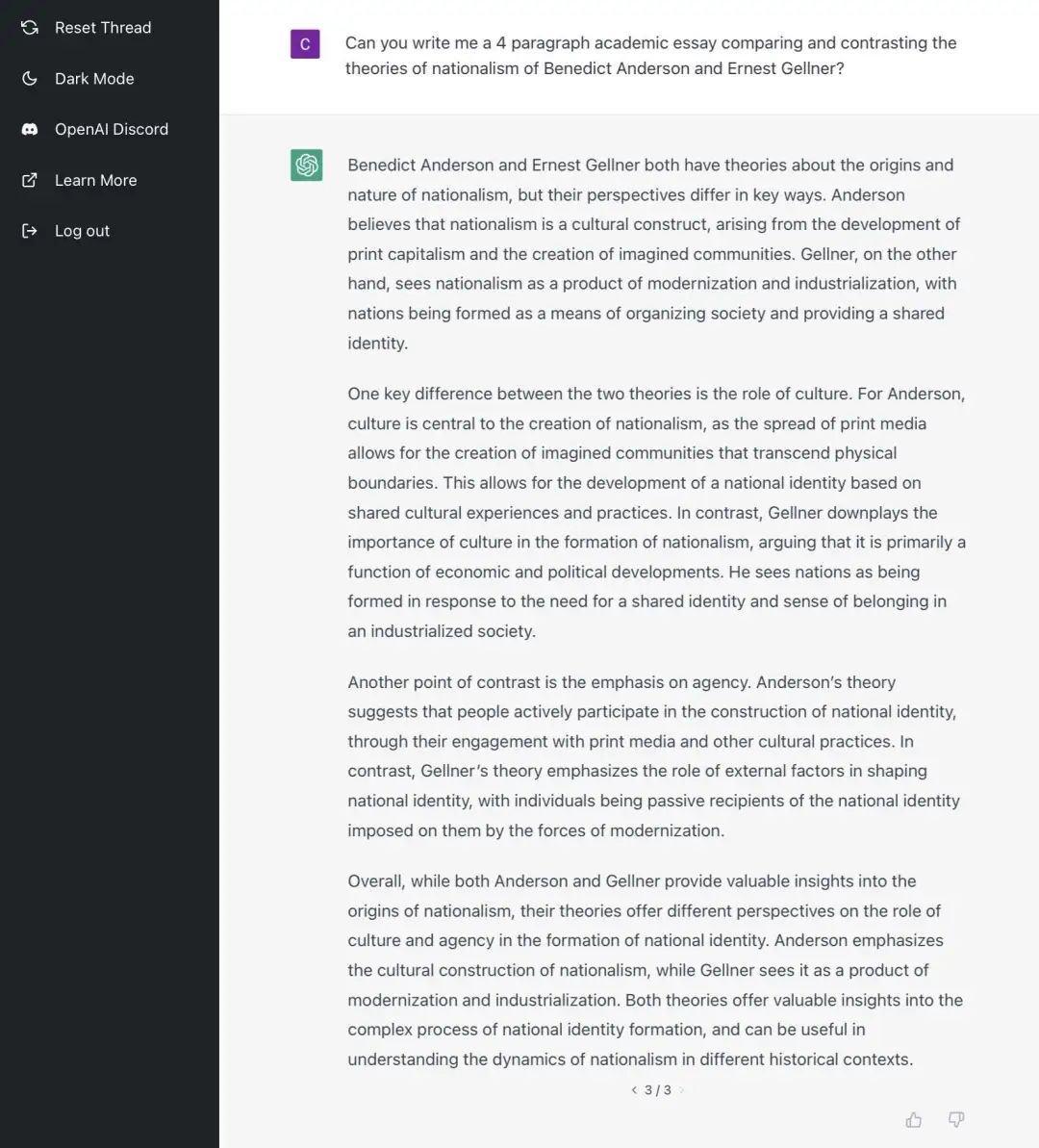The image size is (1039, 1148).
Task: Click the Discord logo icon
Action: coord(30,129)
